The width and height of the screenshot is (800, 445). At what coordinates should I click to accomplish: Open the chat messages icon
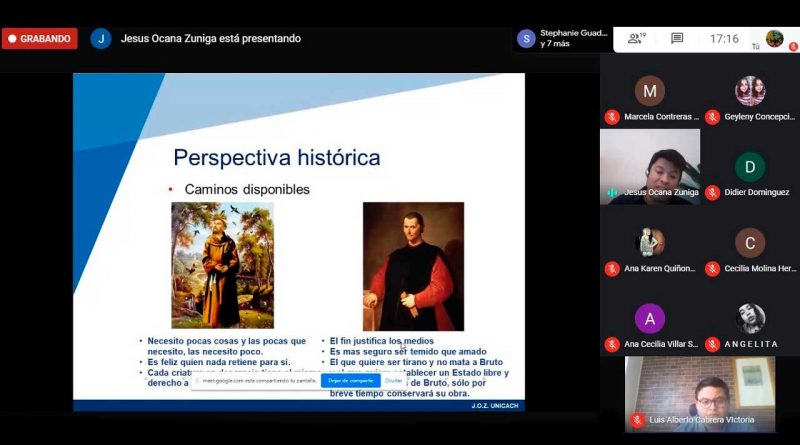coord(677,38)
